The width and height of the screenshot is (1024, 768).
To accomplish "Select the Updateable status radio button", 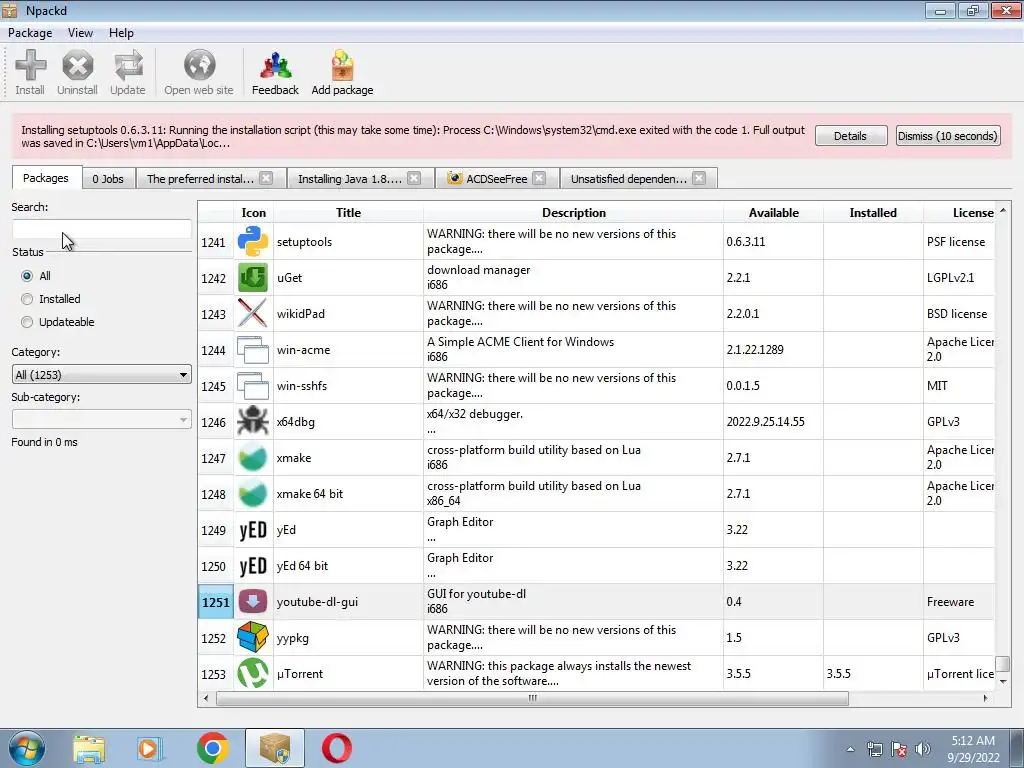I will [x=27, y=322].
